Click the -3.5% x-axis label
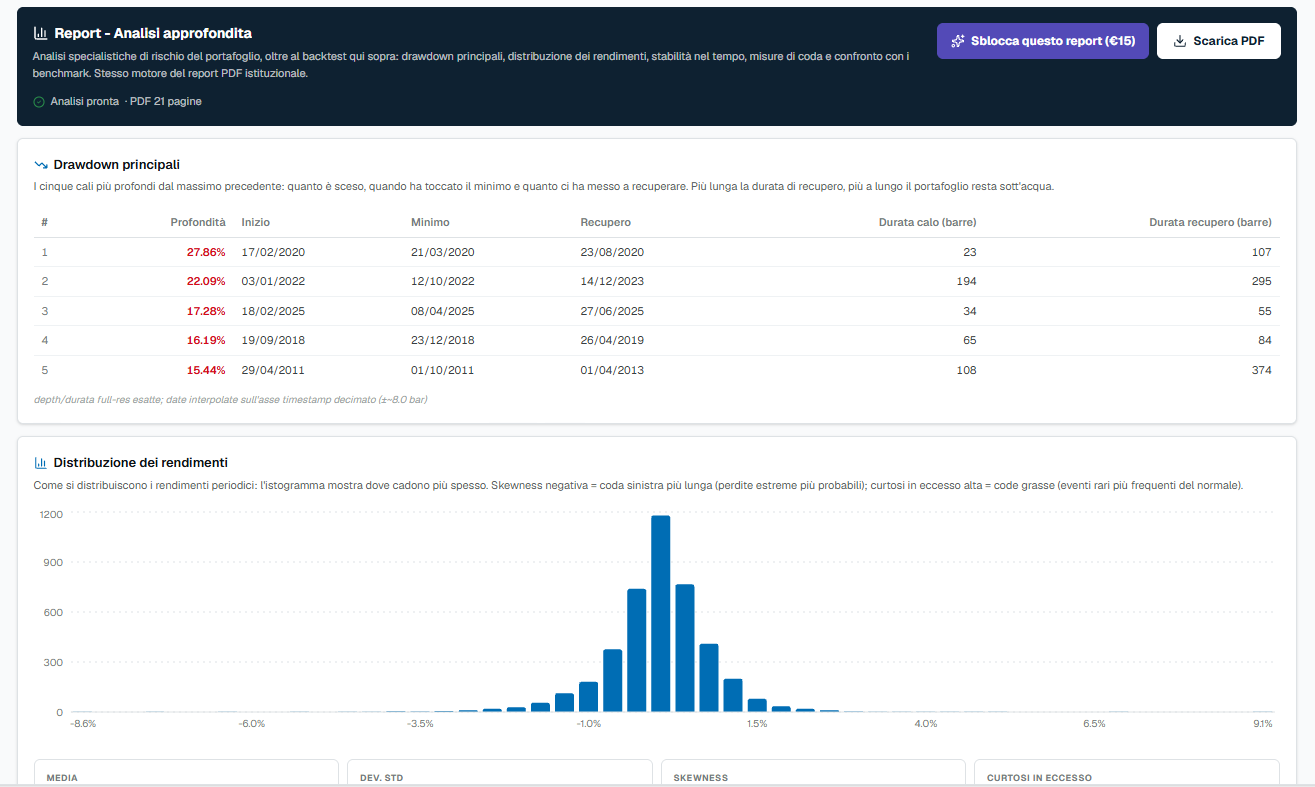This screenshot has height=787, width=1315. (x=421, y=723)
